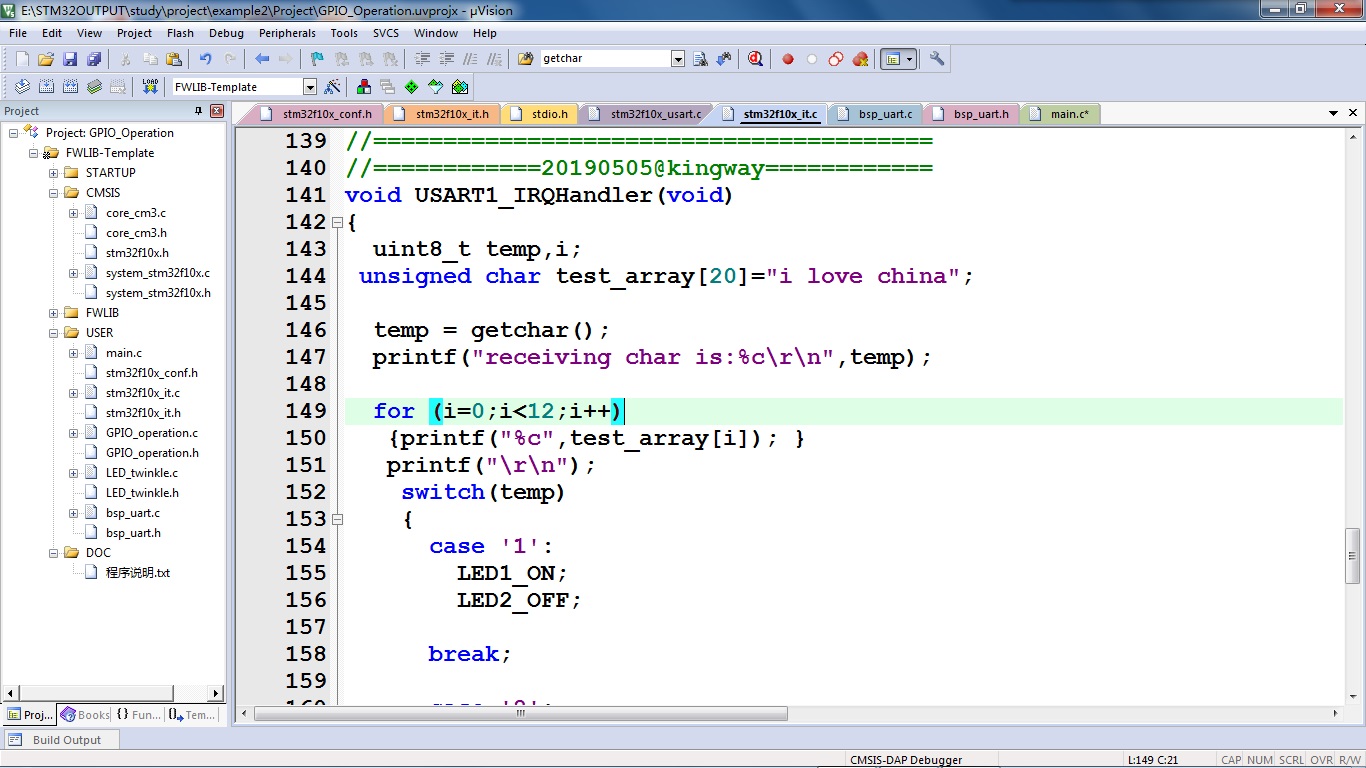
Task: Open Manage Run-Time Environment green diamond icon
Action: 411,87
